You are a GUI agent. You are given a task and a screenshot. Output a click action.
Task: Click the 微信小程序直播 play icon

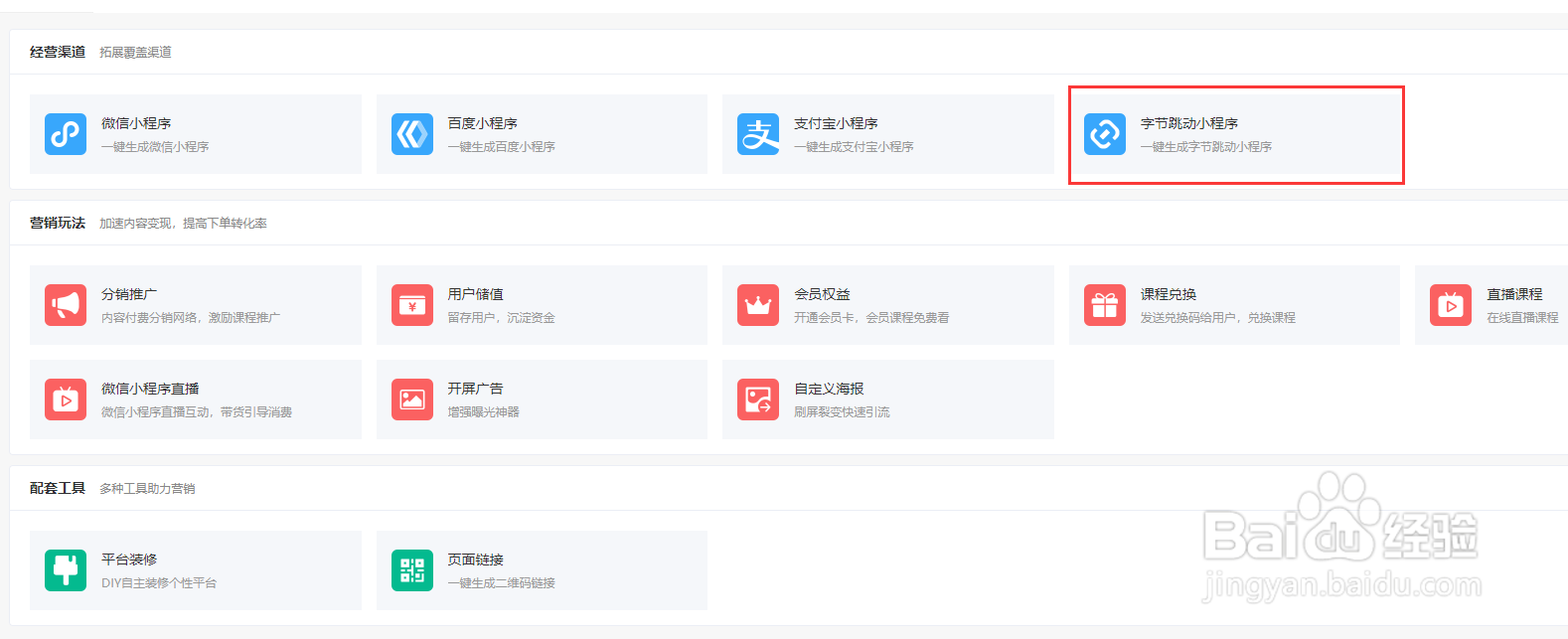pyautogui.click(x=66, y=399)
